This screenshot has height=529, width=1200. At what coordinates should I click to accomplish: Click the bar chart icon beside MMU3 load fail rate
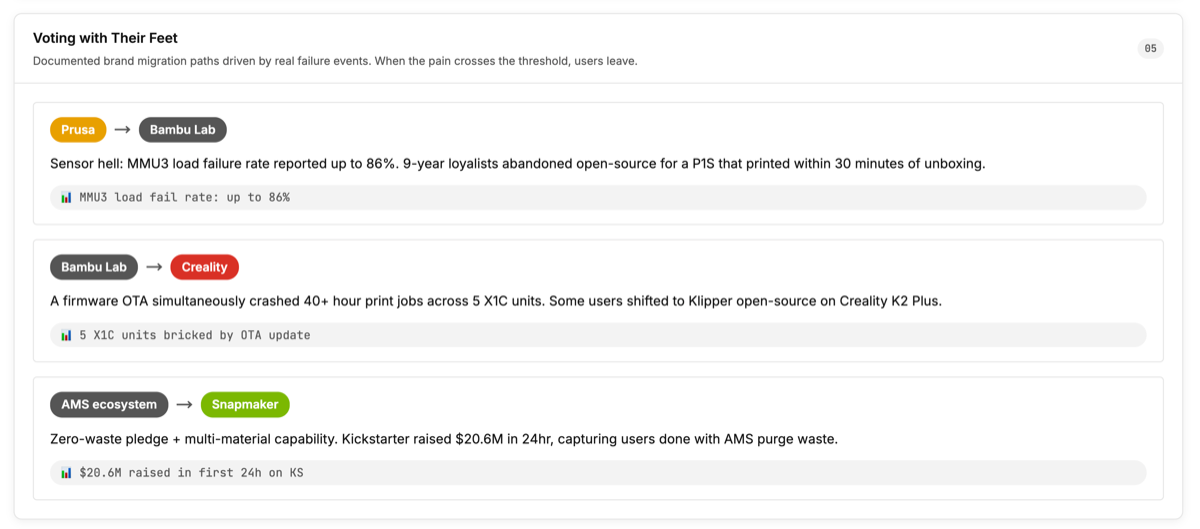pos(66,197)
